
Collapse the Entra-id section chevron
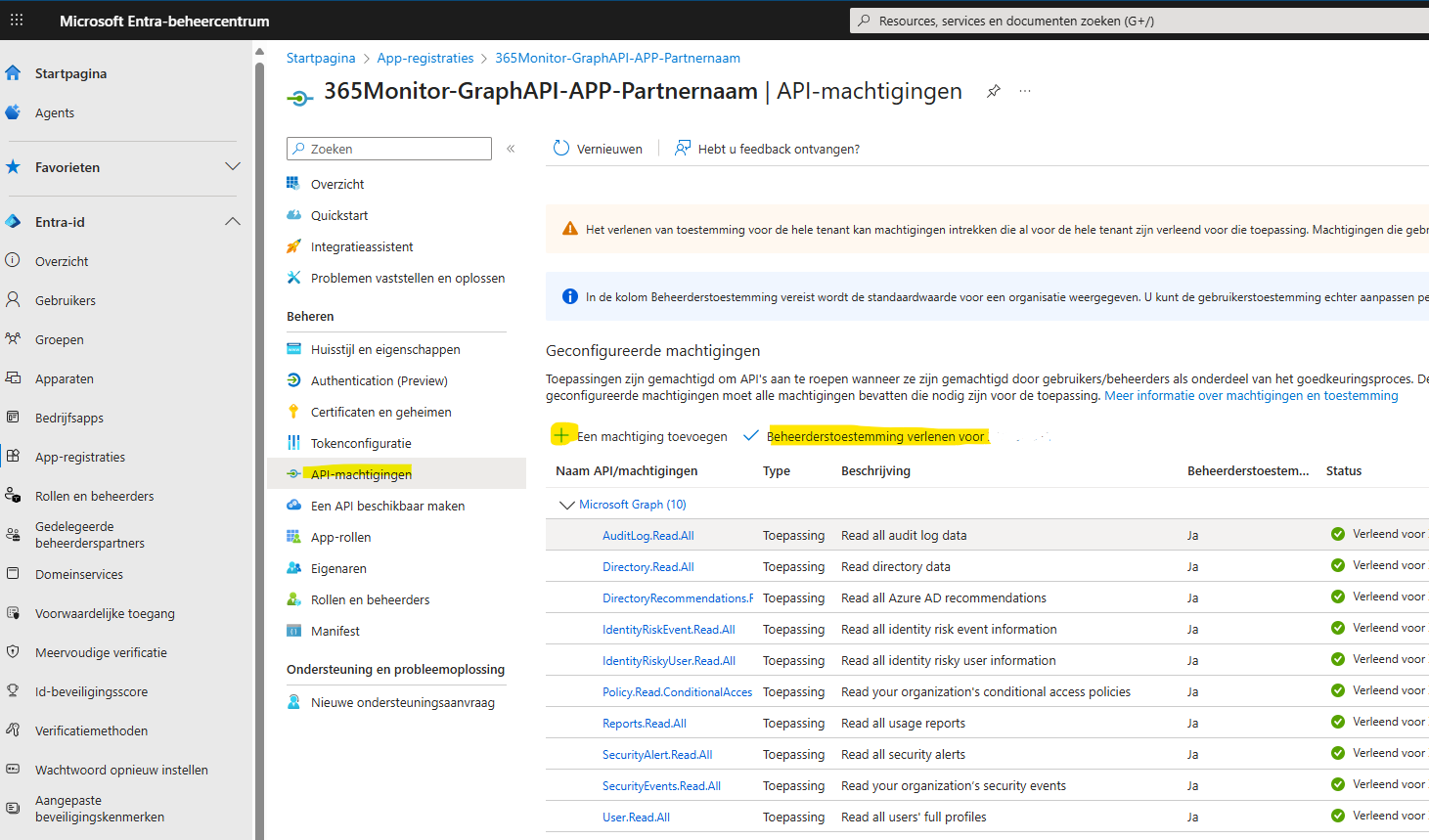233,222
